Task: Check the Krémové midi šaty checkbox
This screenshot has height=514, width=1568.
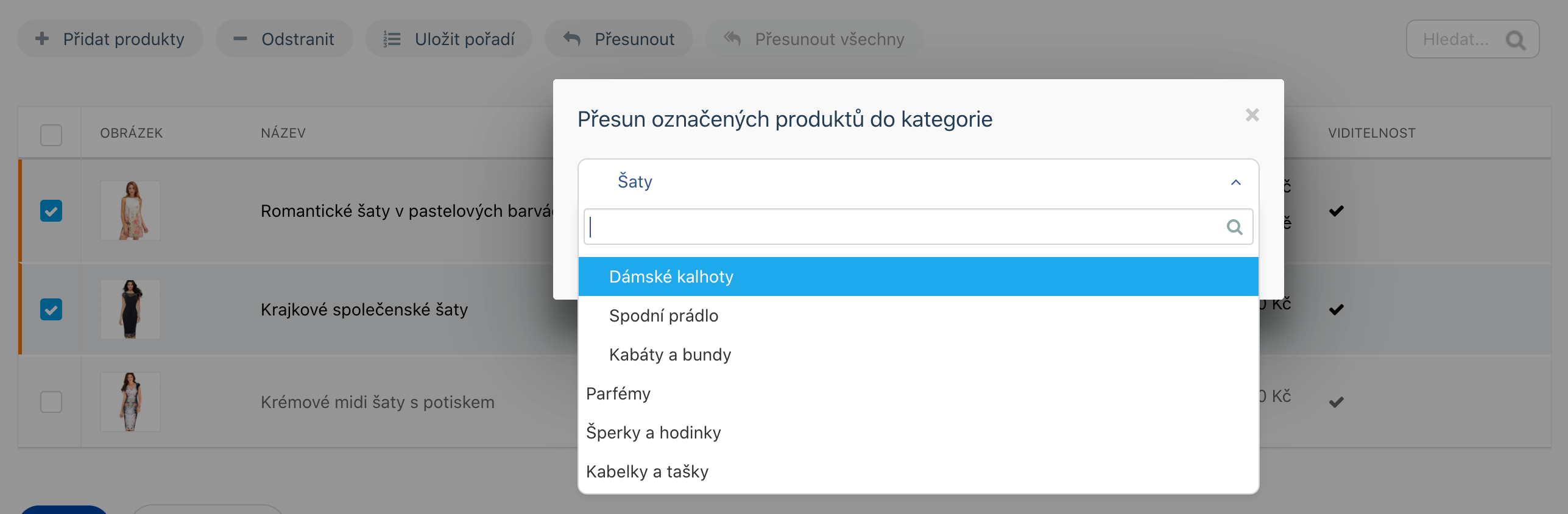Action: (x=51, y=402)
